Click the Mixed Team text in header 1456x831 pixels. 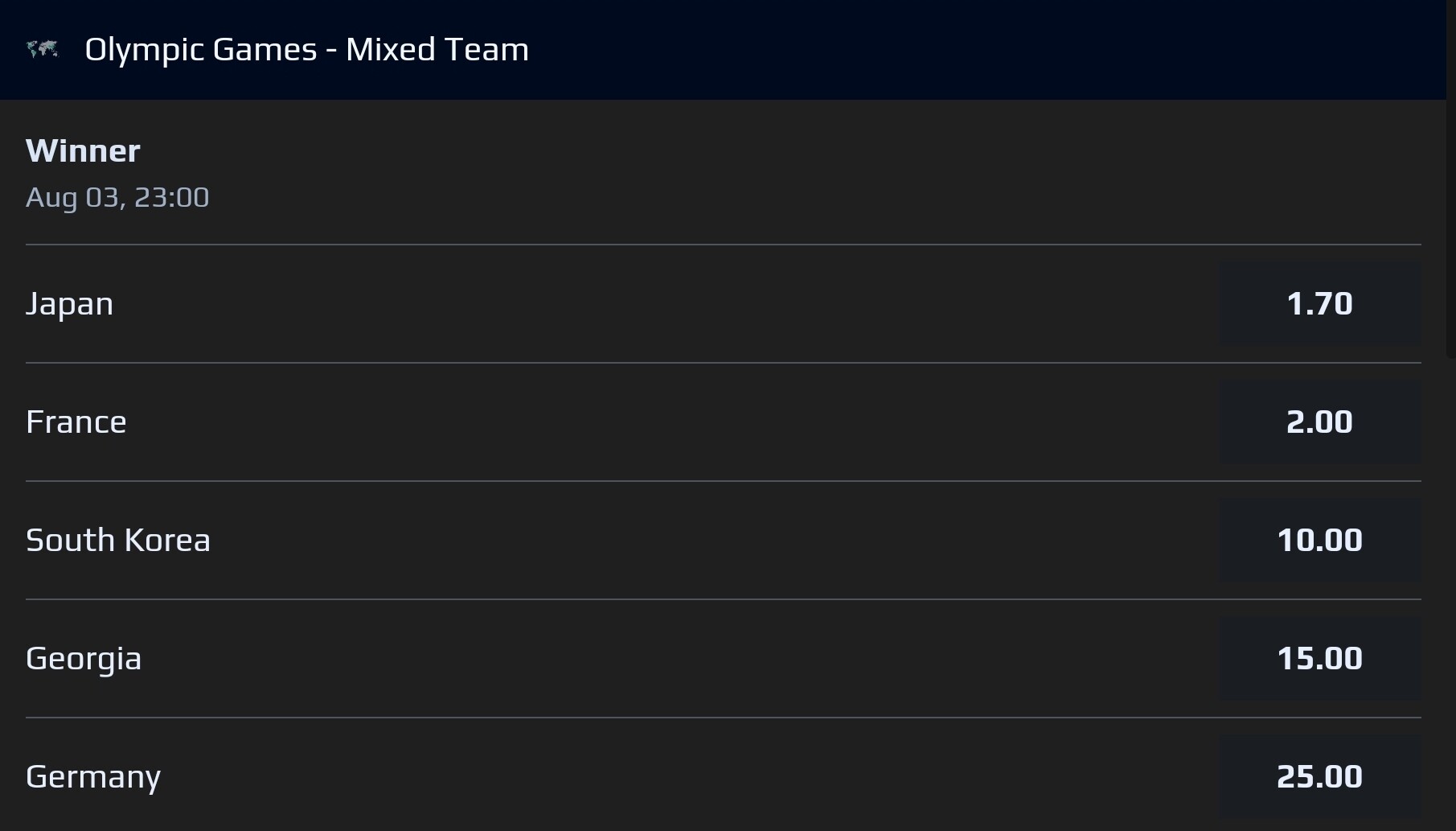(437, 50)
